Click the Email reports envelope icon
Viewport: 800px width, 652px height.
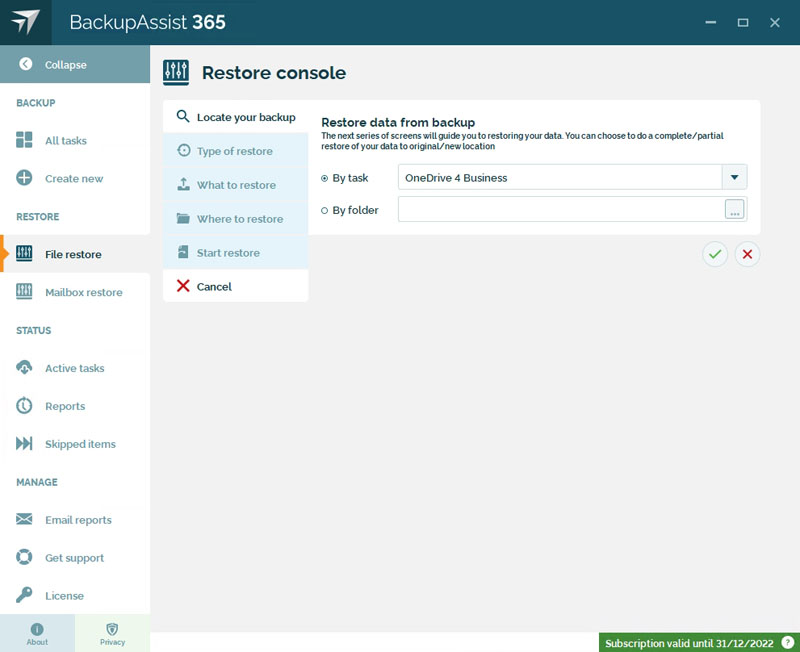pyautogui.click(x=24, y=519)
